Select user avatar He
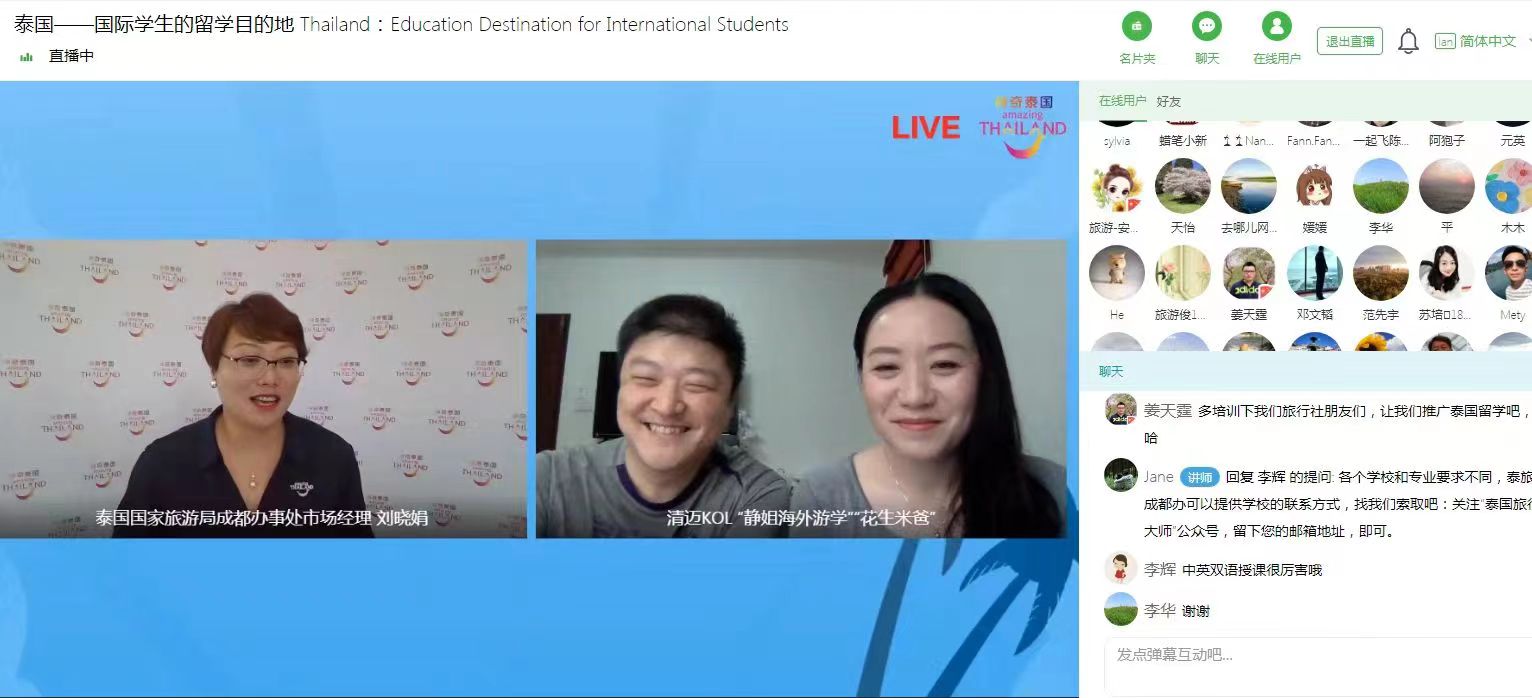The image size is (1532, 698). [1117, 273]
